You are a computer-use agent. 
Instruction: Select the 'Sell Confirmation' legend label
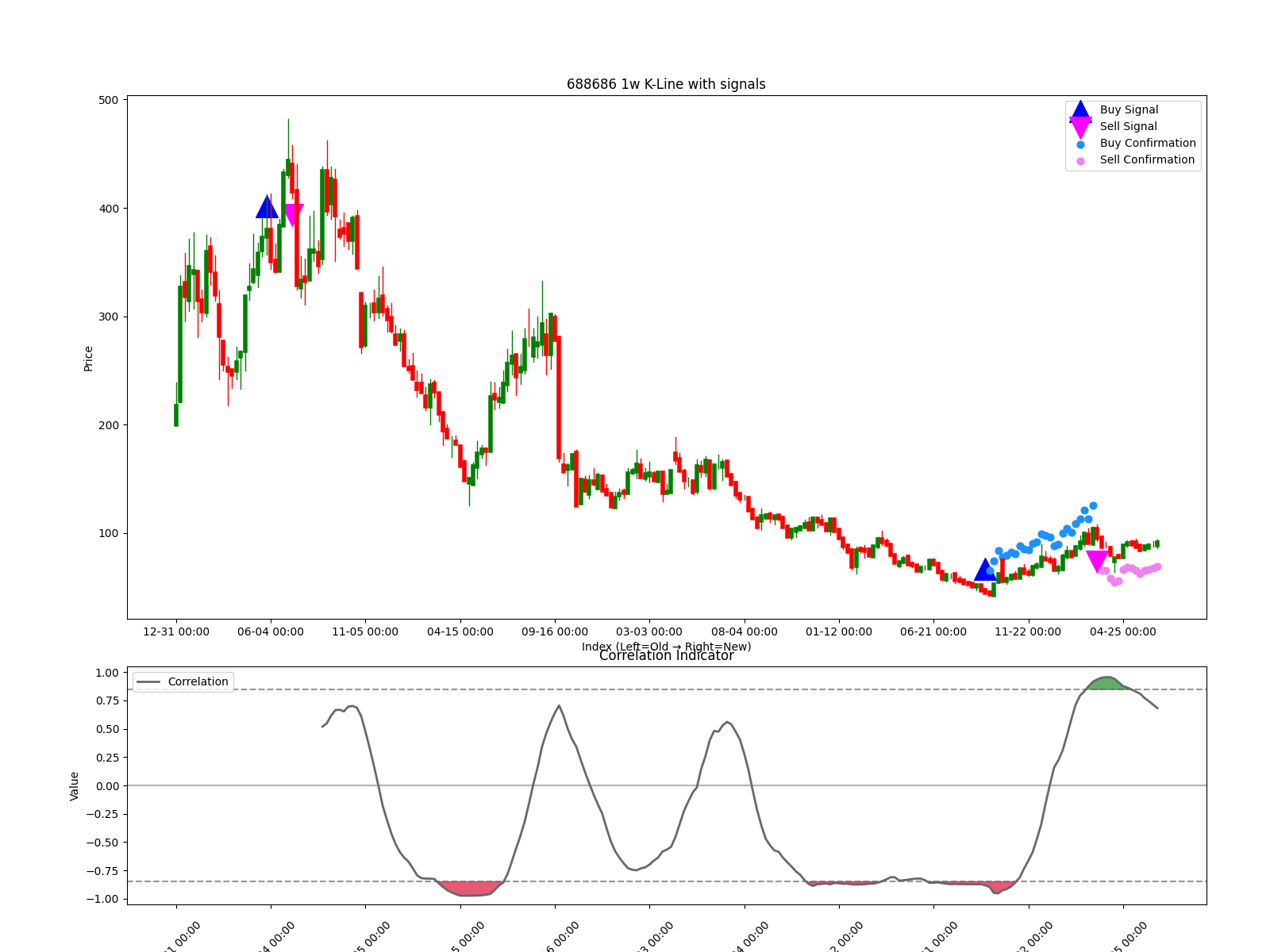click(x=1147, y=159)
